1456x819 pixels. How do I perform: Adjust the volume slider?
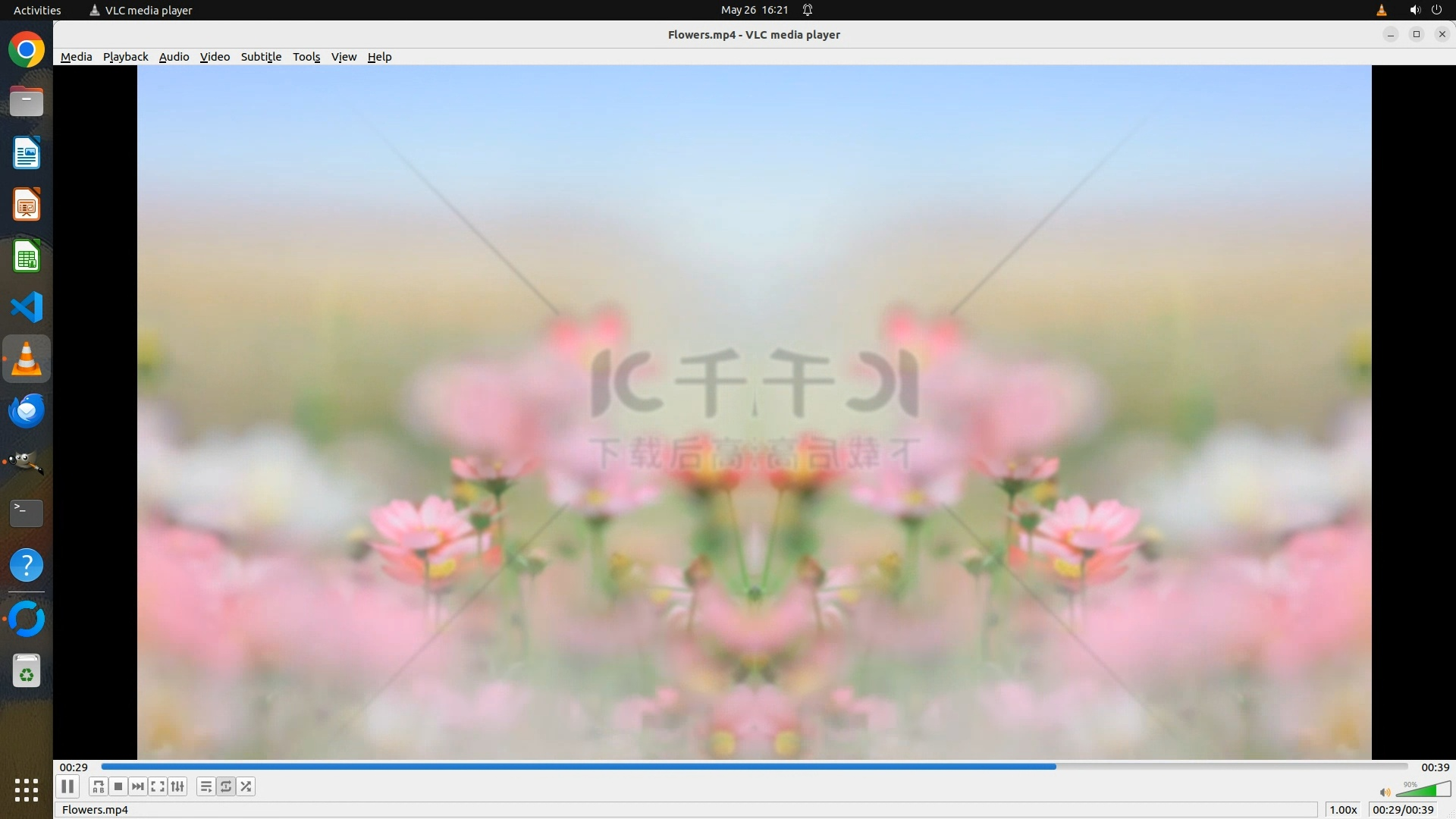coord(1423,791)
